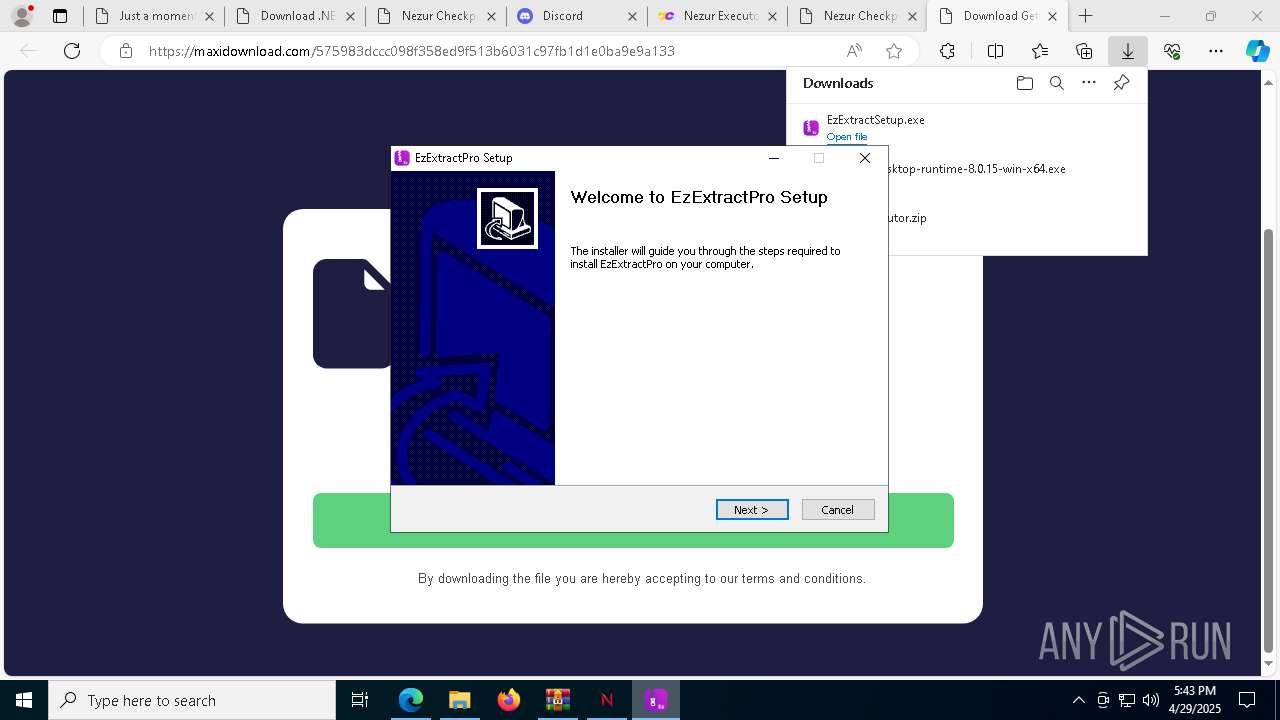Pin the Downloads panel
Screen dimensions: 1280x720
1121,83
